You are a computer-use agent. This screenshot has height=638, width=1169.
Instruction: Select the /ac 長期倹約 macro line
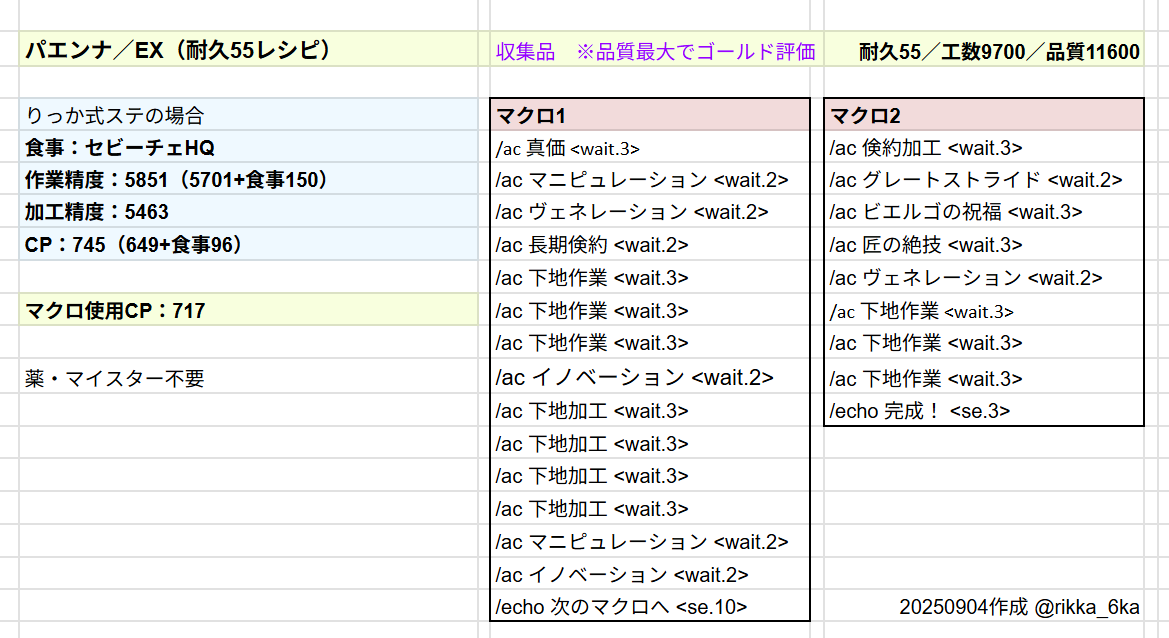pos(592,245)
